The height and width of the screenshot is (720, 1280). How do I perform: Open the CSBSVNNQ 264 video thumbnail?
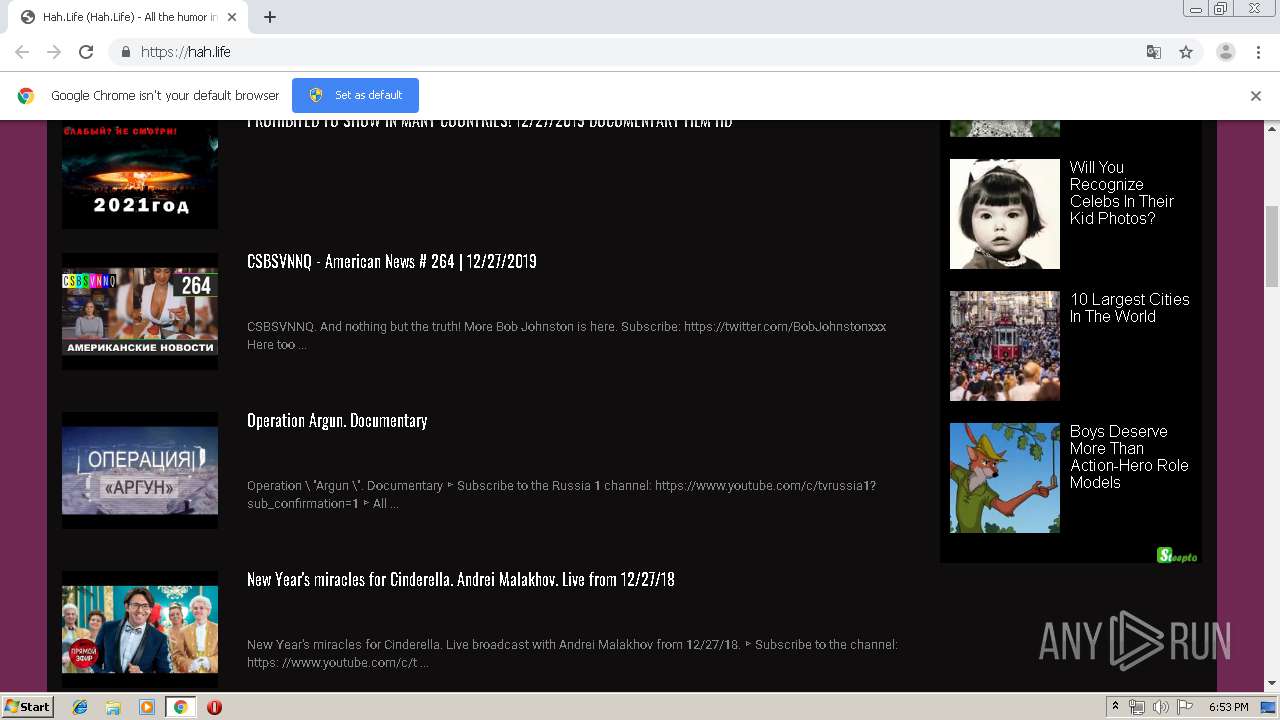click(x=140, y=311)
